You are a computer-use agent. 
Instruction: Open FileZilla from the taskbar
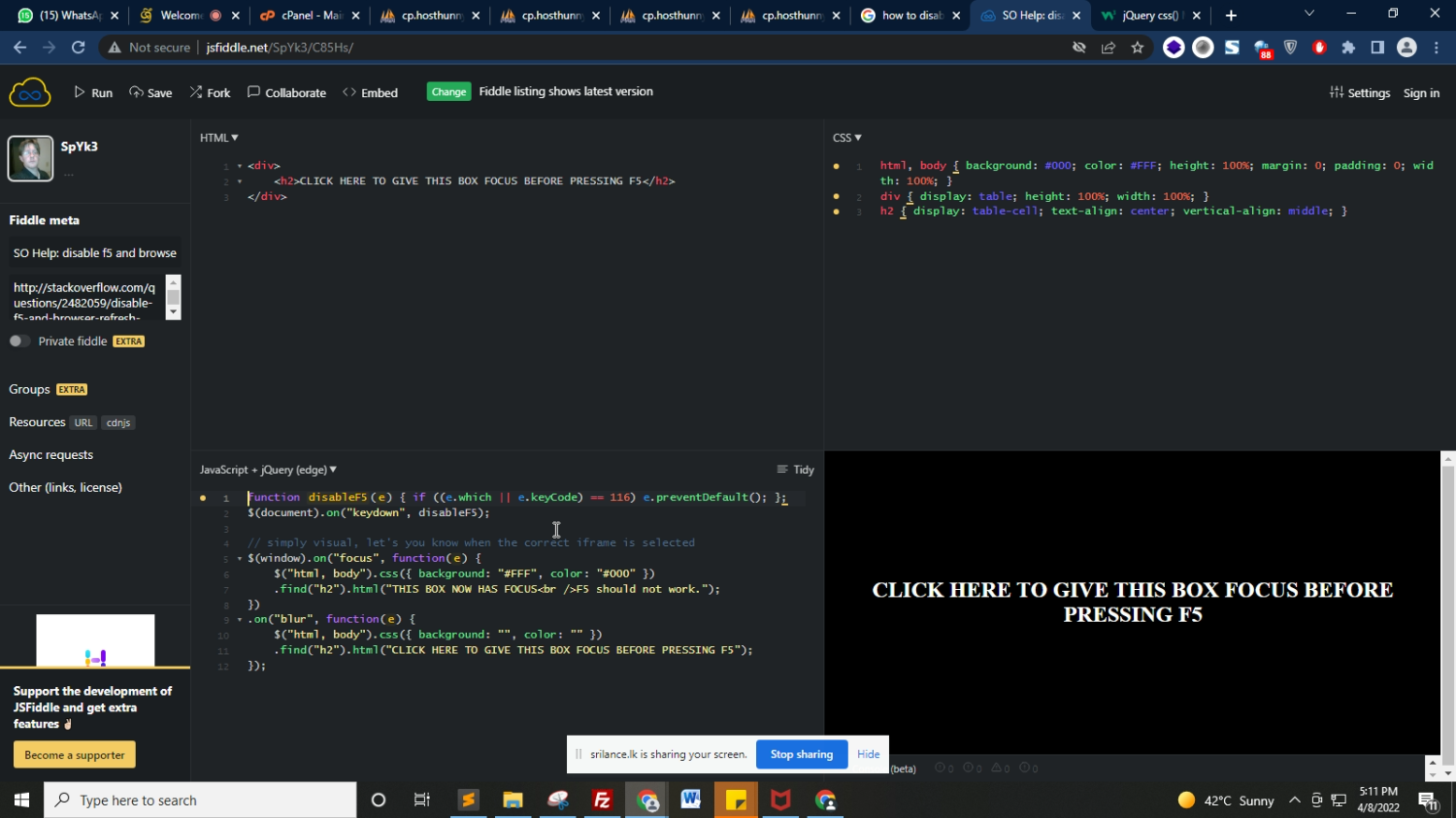click(602, 801)
